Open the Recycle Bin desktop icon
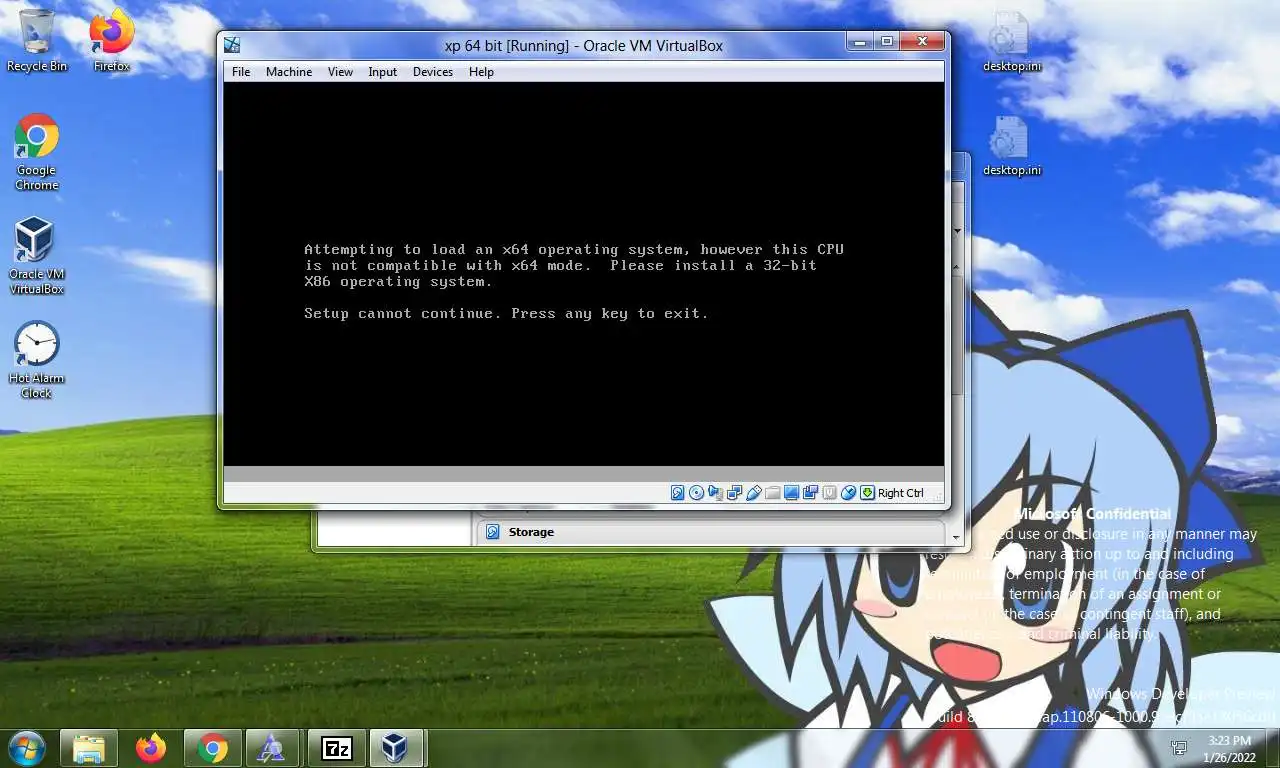The image size is (1280, 768). point(37,41)
